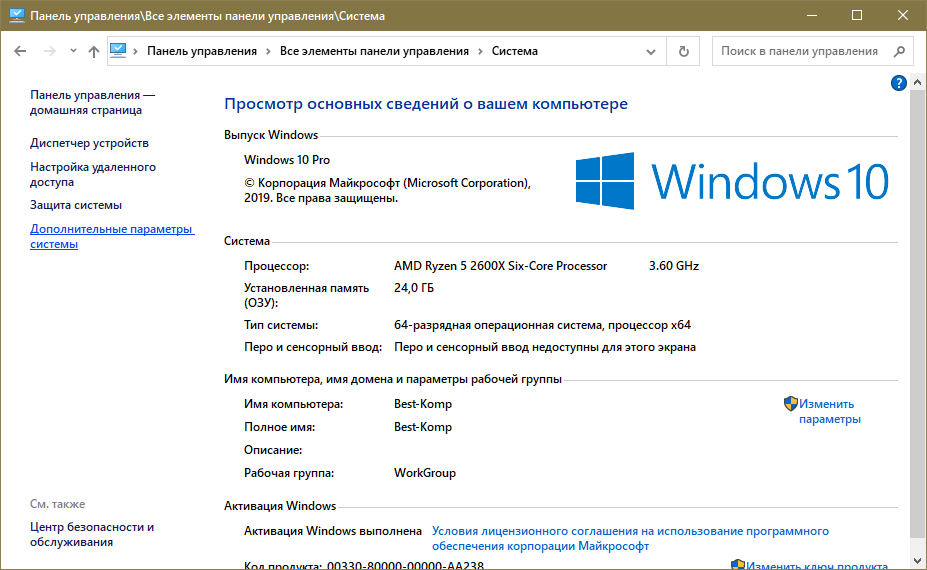Focus the 'Поиск в панели управления' field
Viewport: 927px width, 570px height.
coord(799,51)
